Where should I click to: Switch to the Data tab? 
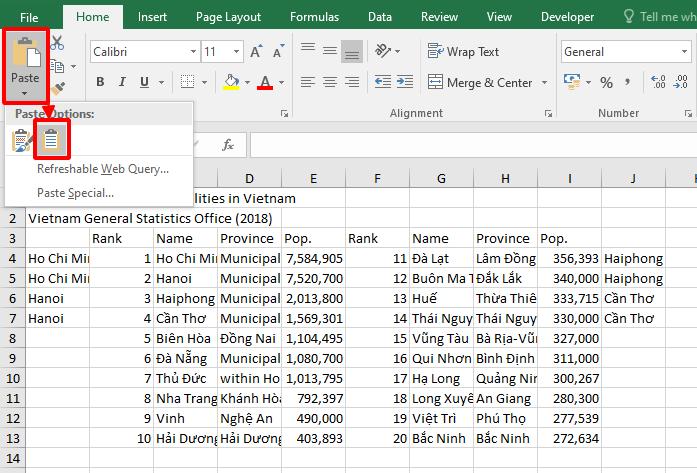(380, 17)
